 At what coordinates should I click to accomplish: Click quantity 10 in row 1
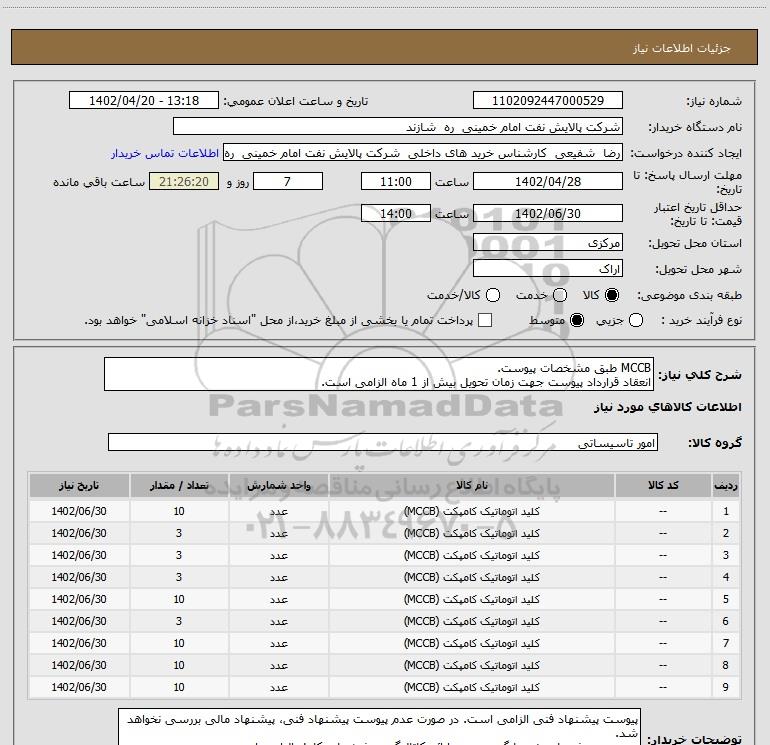tap(179, 511)
